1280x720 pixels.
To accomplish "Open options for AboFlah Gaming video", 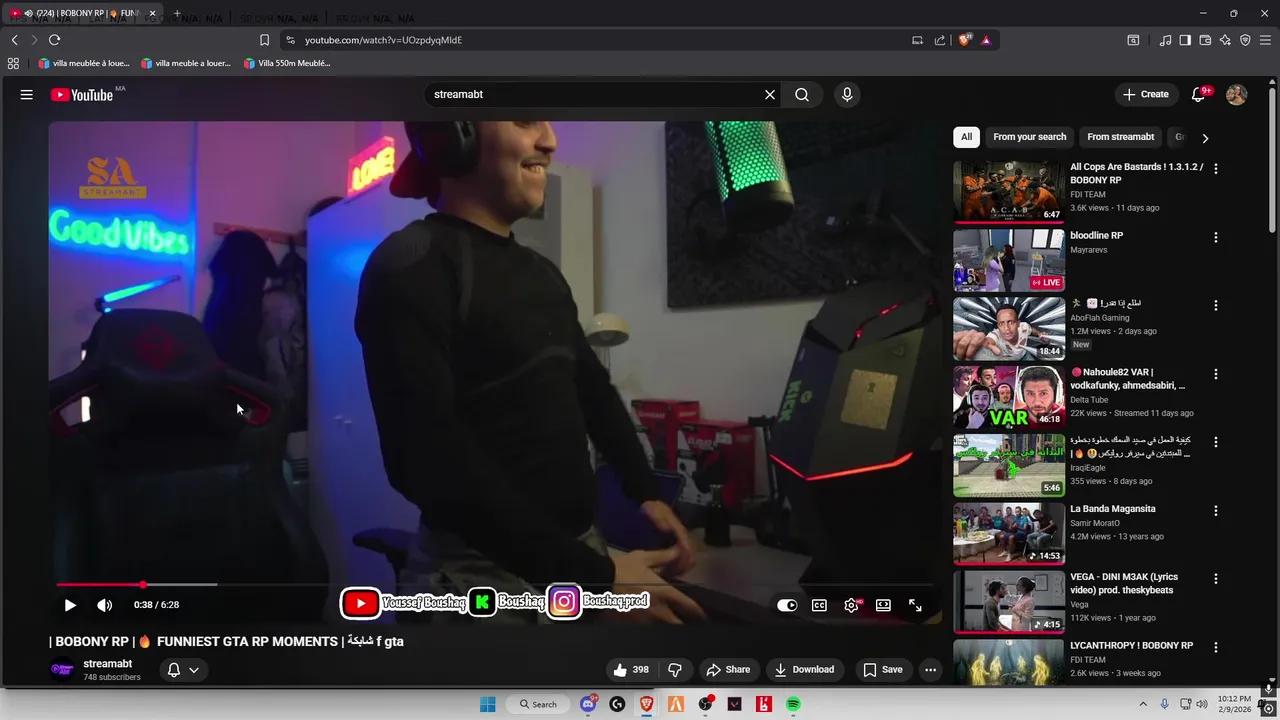I will pos(1216,306).
